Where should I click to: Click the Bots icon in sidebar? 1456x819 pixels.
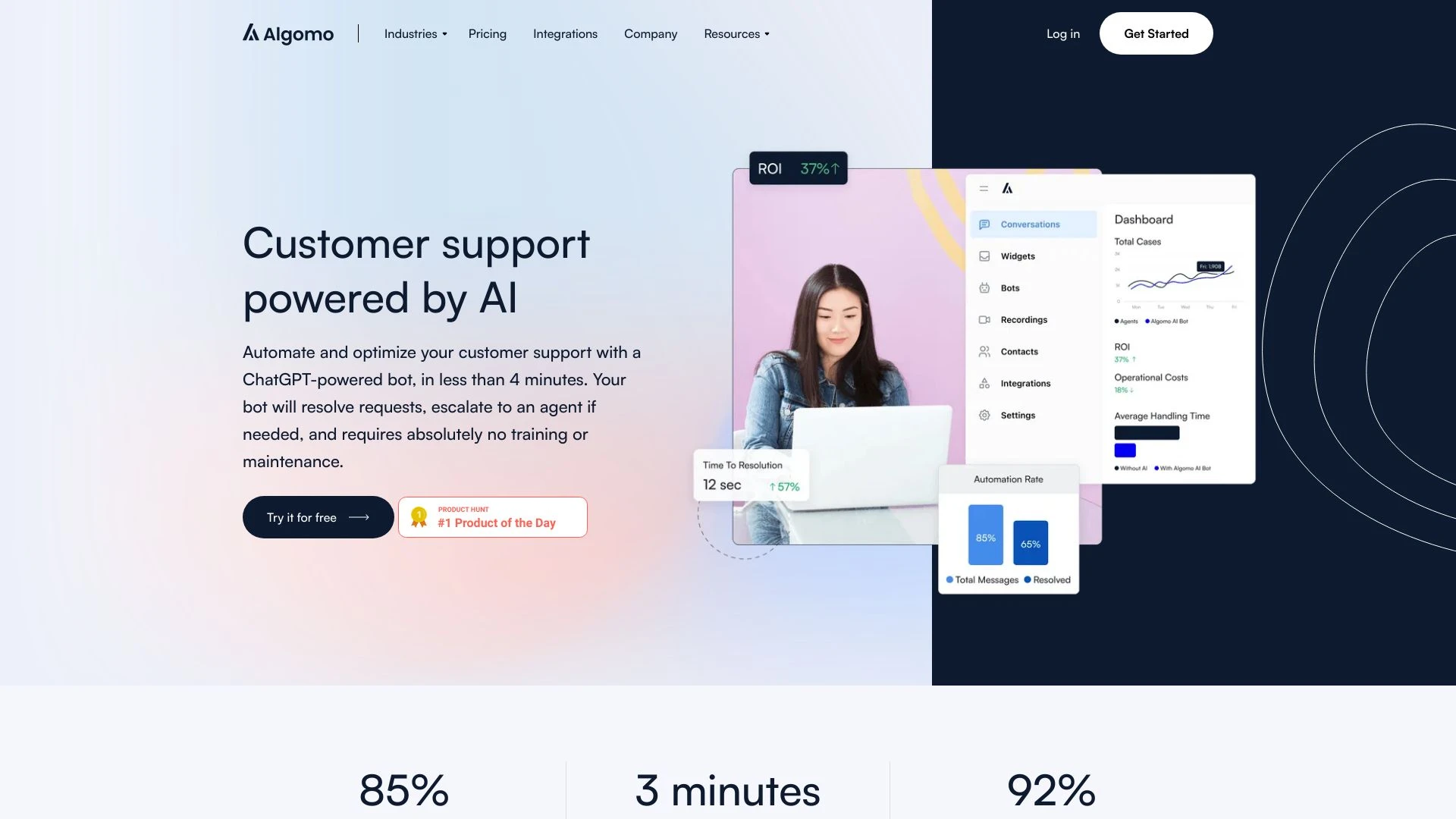pos(985,288)
